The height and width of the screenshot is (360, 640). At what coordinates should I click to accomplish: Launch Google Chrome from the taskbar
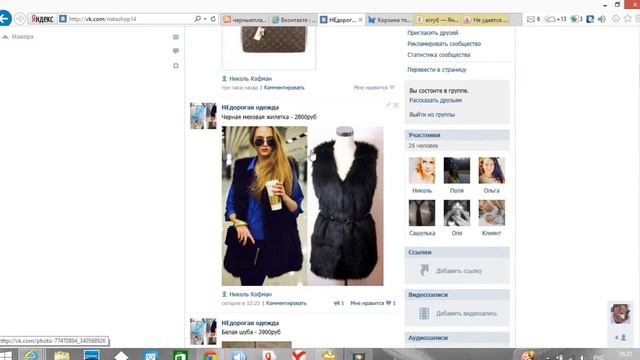click(x=210, y=356)
